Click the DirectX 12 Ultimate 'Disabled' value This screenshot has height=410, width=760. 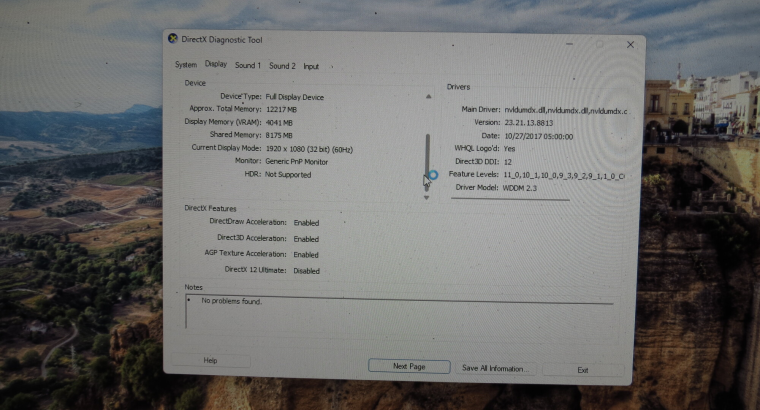click(x=306, y=271)
